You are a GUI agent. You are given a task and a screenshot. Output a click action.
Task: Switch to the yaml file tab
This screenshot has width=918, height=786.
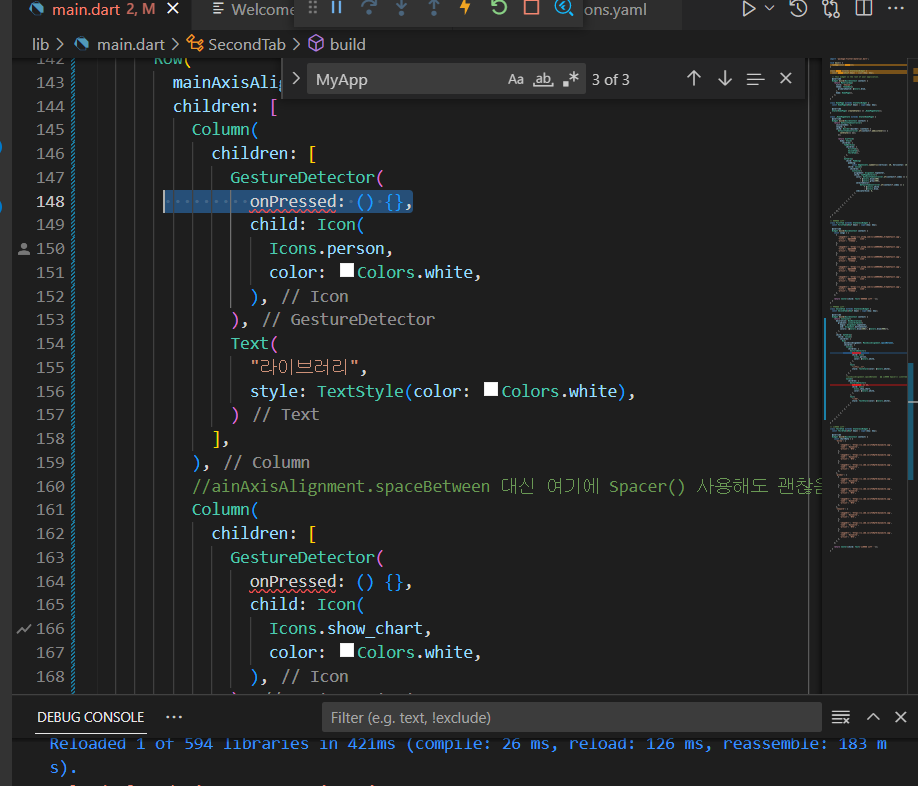click(x=615, y=10)
